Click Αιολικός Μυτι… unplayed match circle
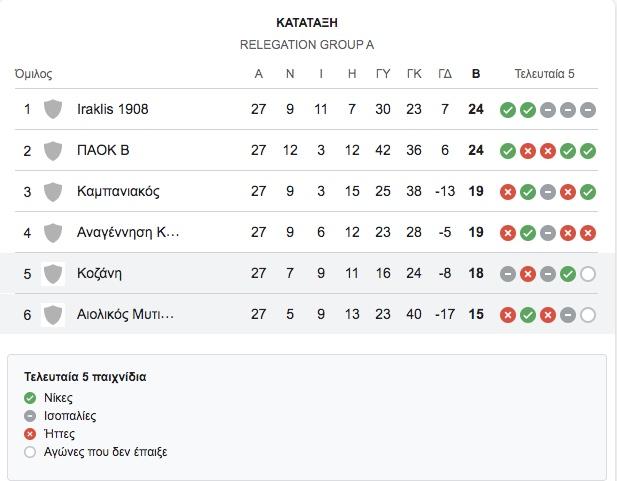617x481 pixels. 588,315
